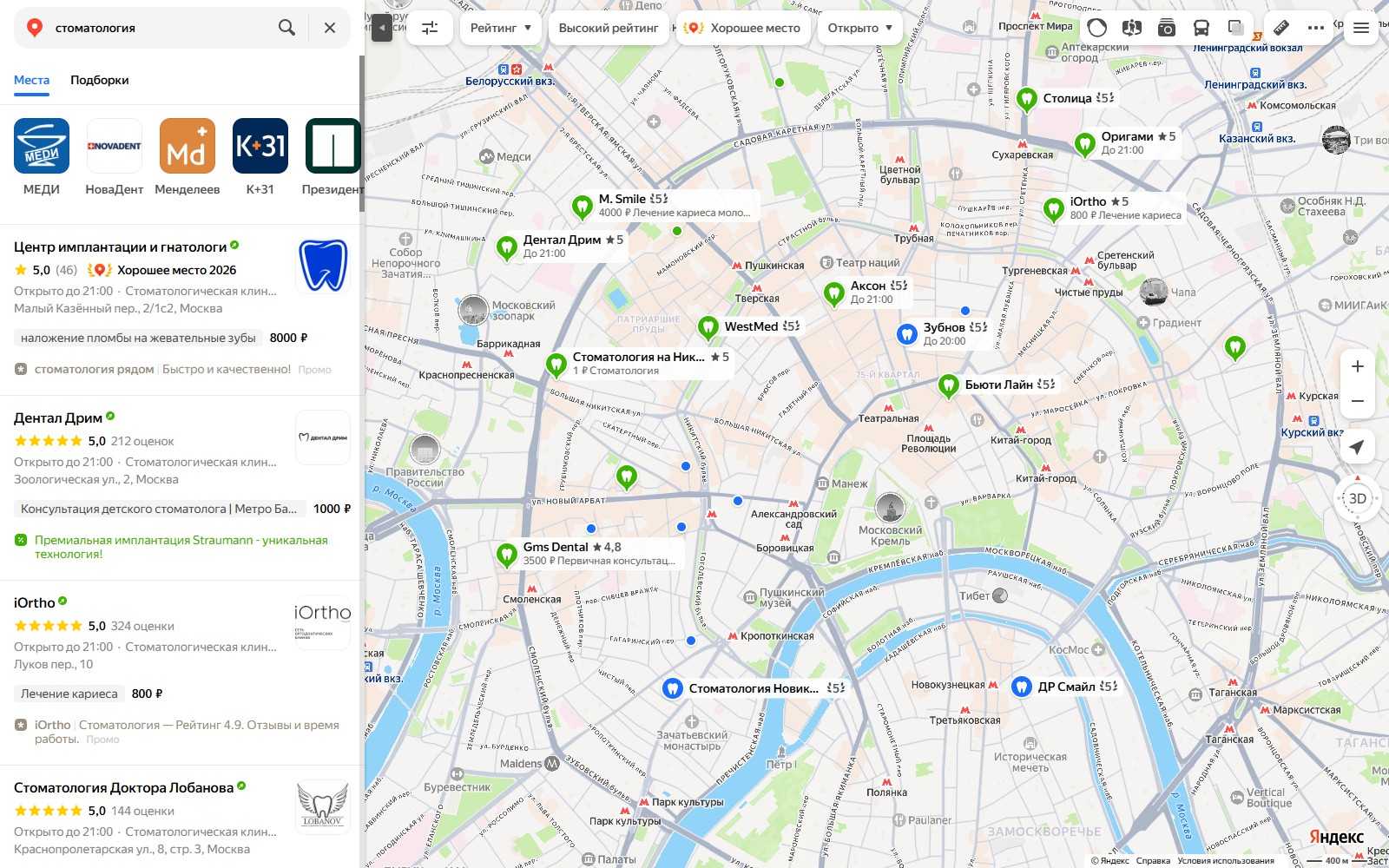Open the Справка link at map bottom
The width and height of the screenshot is (1389, 868).
click(x=1153, y=861)
